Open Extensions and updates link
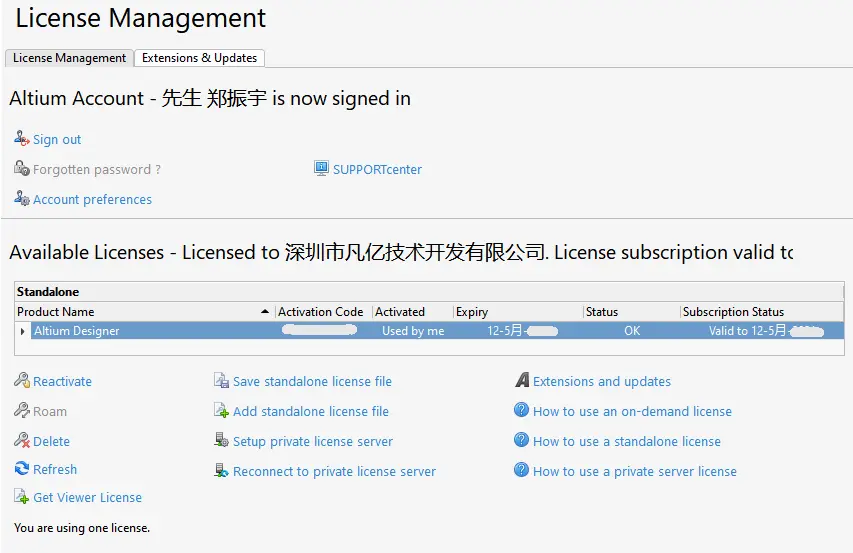 point(602,382)
